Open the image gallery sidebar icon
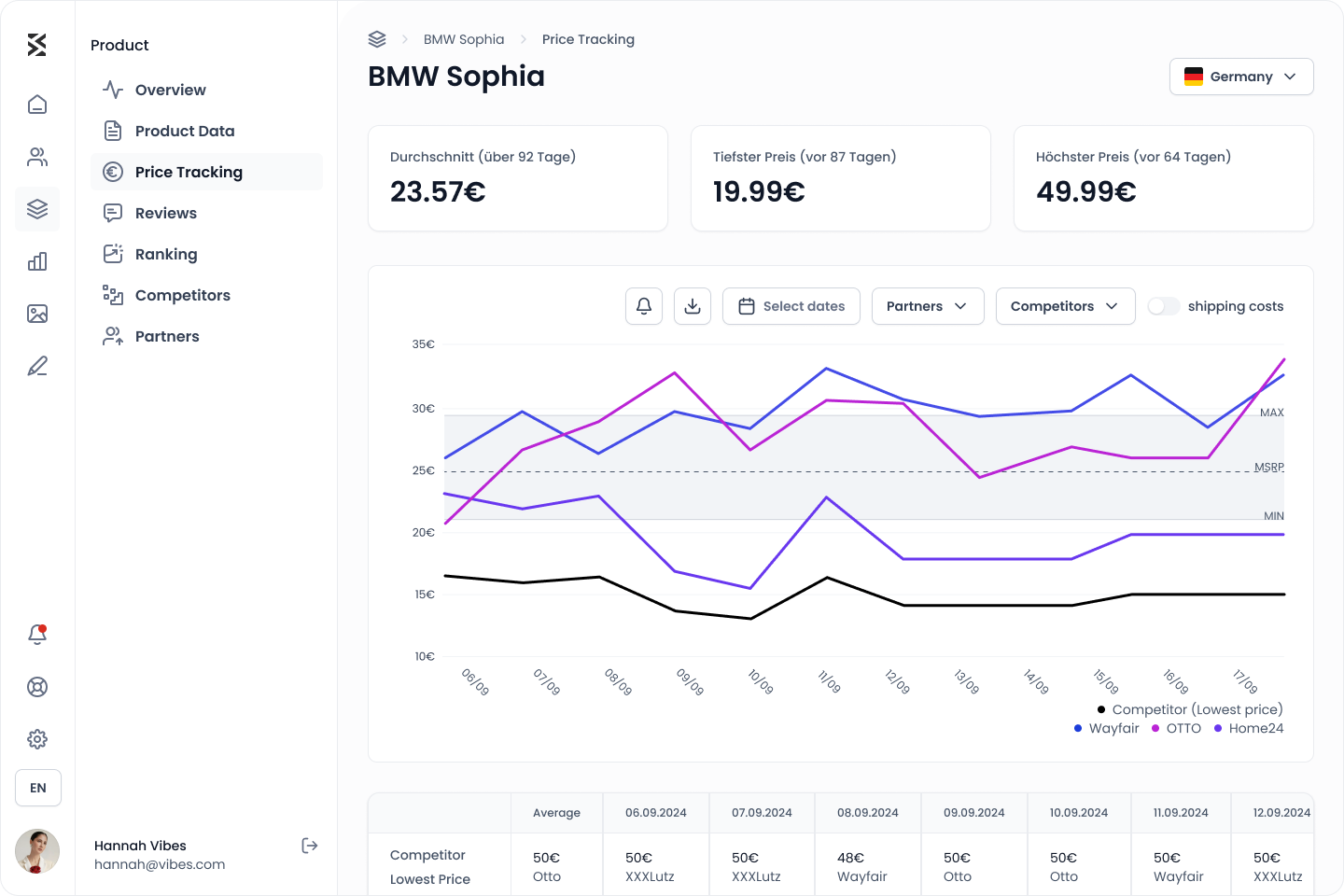This screenshot has width=1344, height=896. (x=37, y=314)
